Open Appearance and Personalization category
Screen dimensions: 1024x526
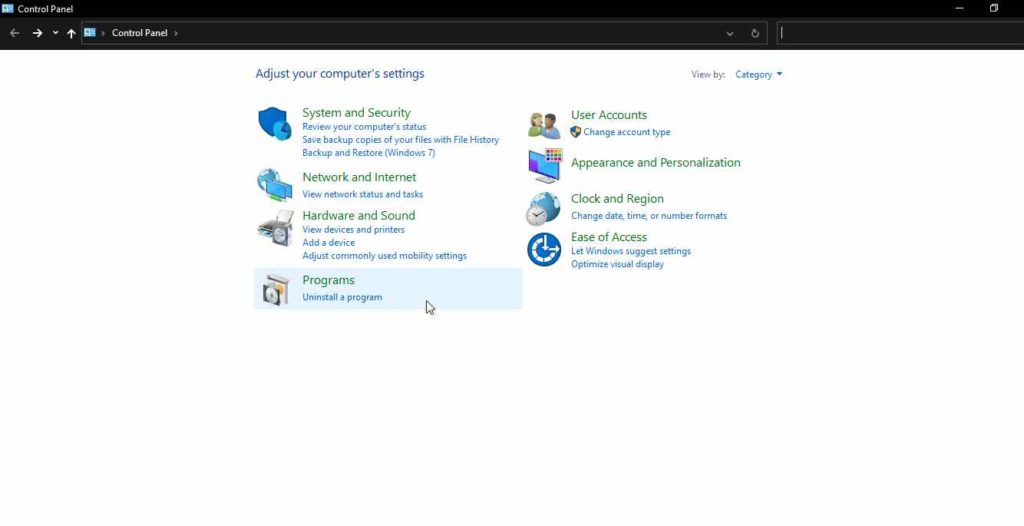click(655, 163)
